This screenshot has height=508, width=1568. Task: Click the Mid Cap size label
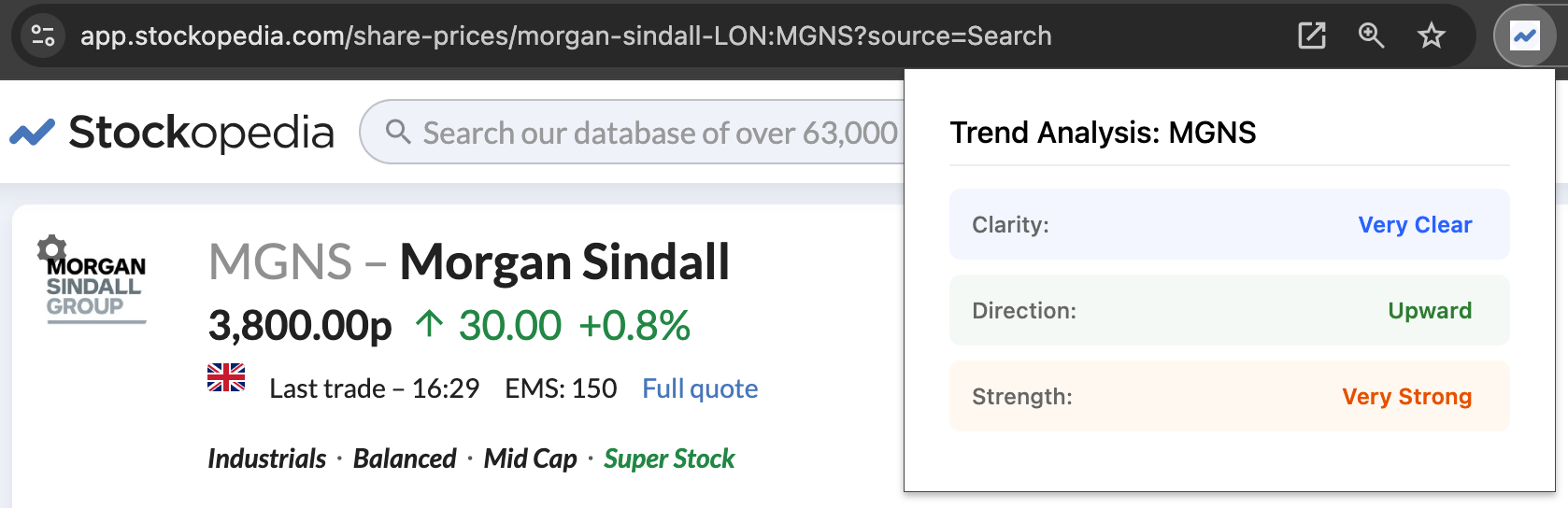pos(530,459)
